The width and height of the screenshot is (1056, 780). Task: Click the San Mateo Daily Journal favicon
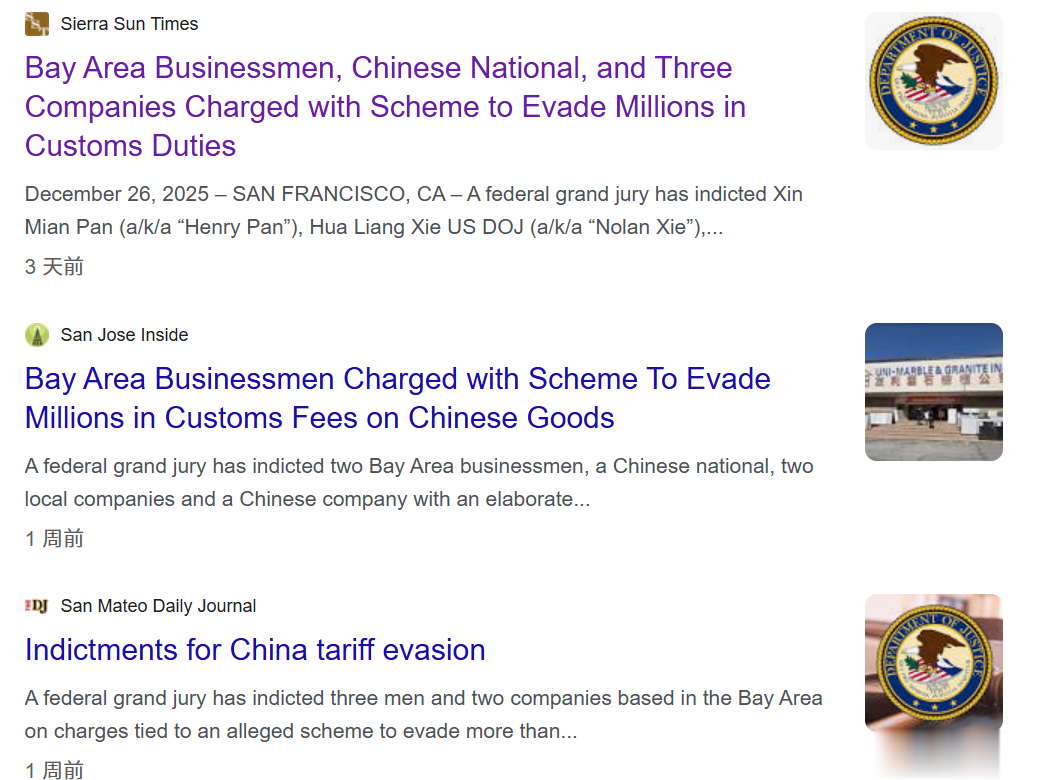(x=37, y=606)
